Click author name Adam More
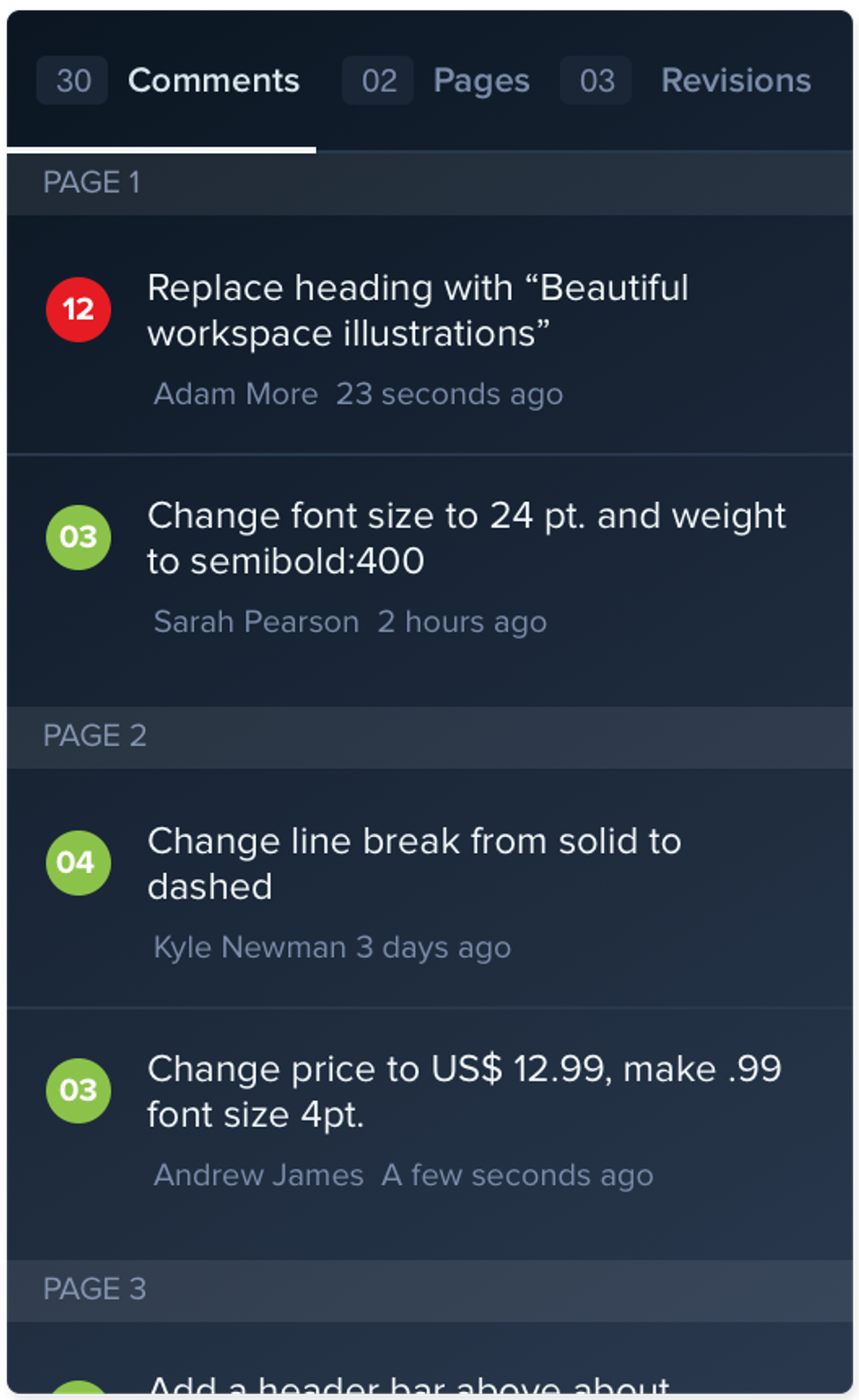The image size is (859, 1400). click(236, 394)
